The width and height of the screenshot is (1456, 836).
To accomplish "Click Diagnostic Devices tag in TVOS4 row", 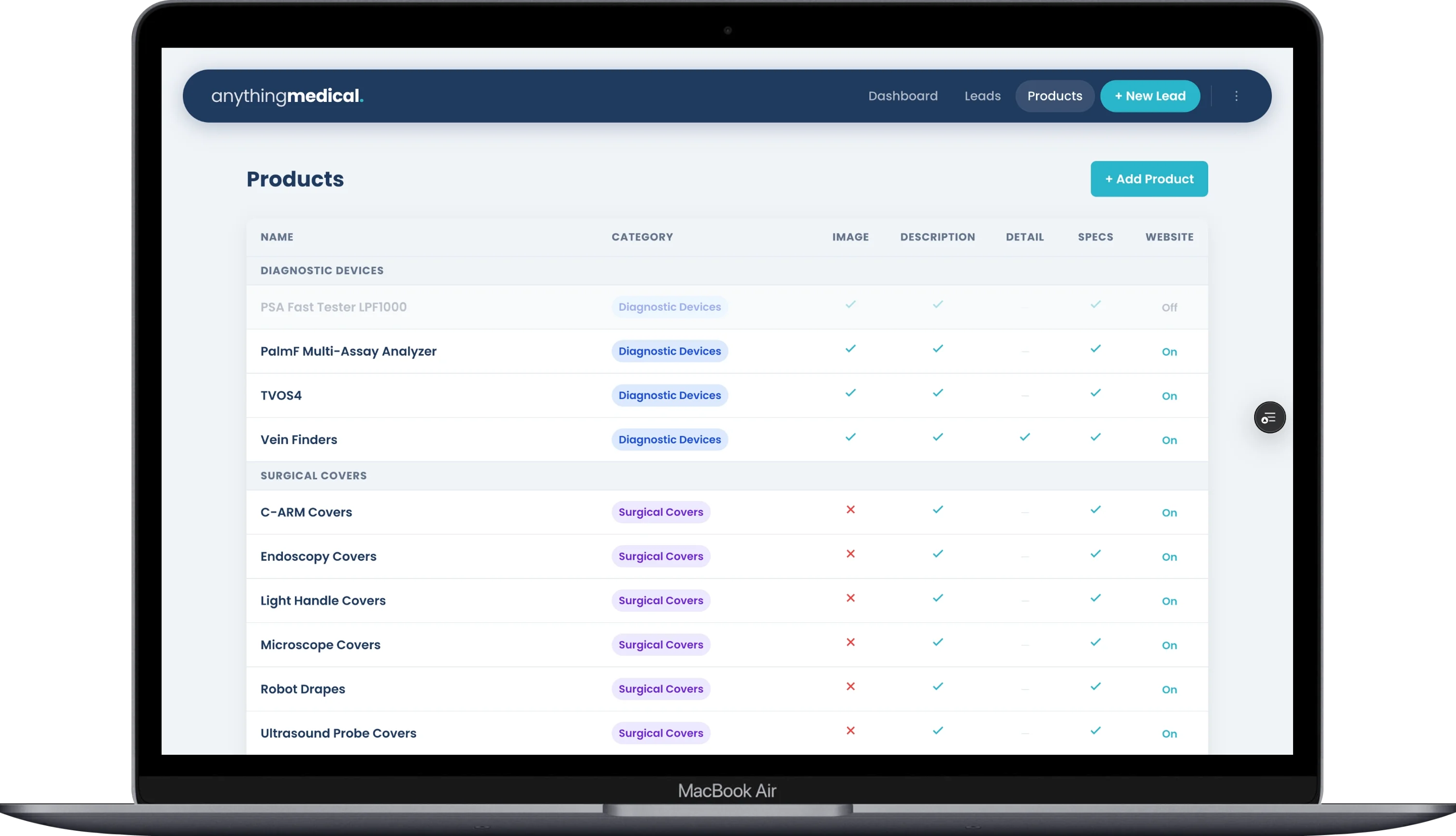I will click(x=669, y=395).
